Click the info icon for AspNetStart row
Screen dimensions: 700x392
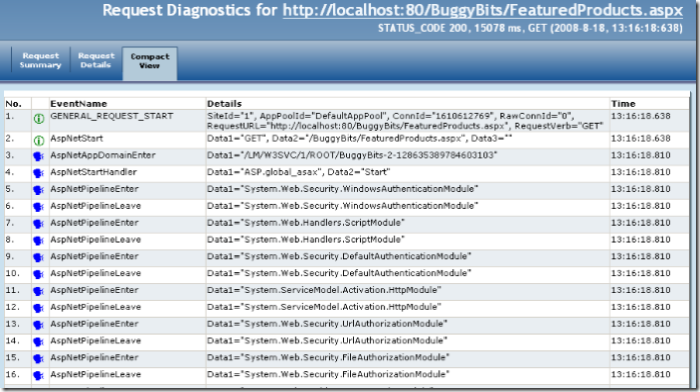pos(39,141)
